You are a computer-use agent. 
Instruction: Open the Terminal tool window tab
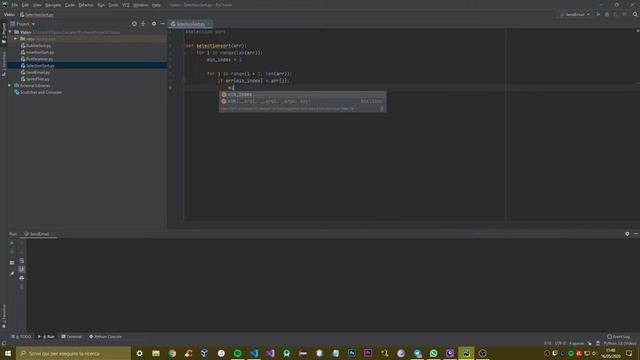[x=71, y=337]
